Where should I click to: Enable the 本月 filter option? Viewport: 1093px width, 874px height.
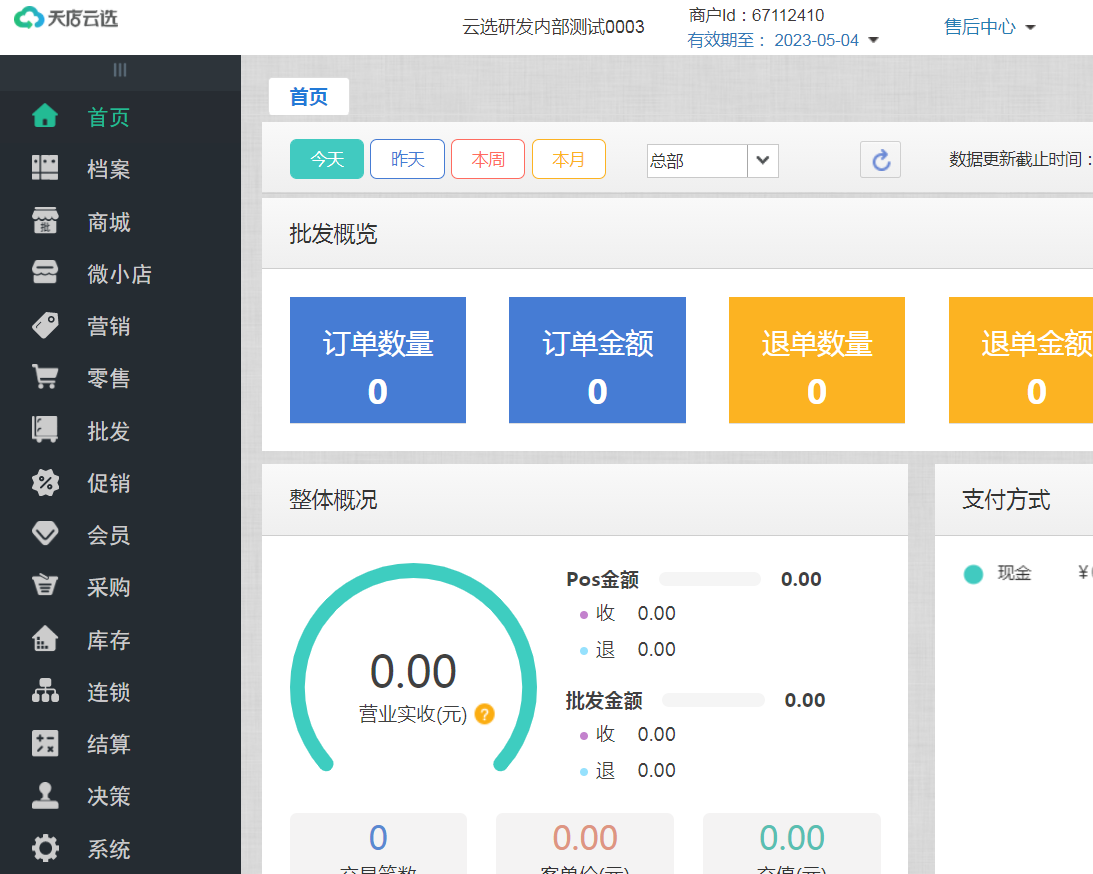pos(568,159)
